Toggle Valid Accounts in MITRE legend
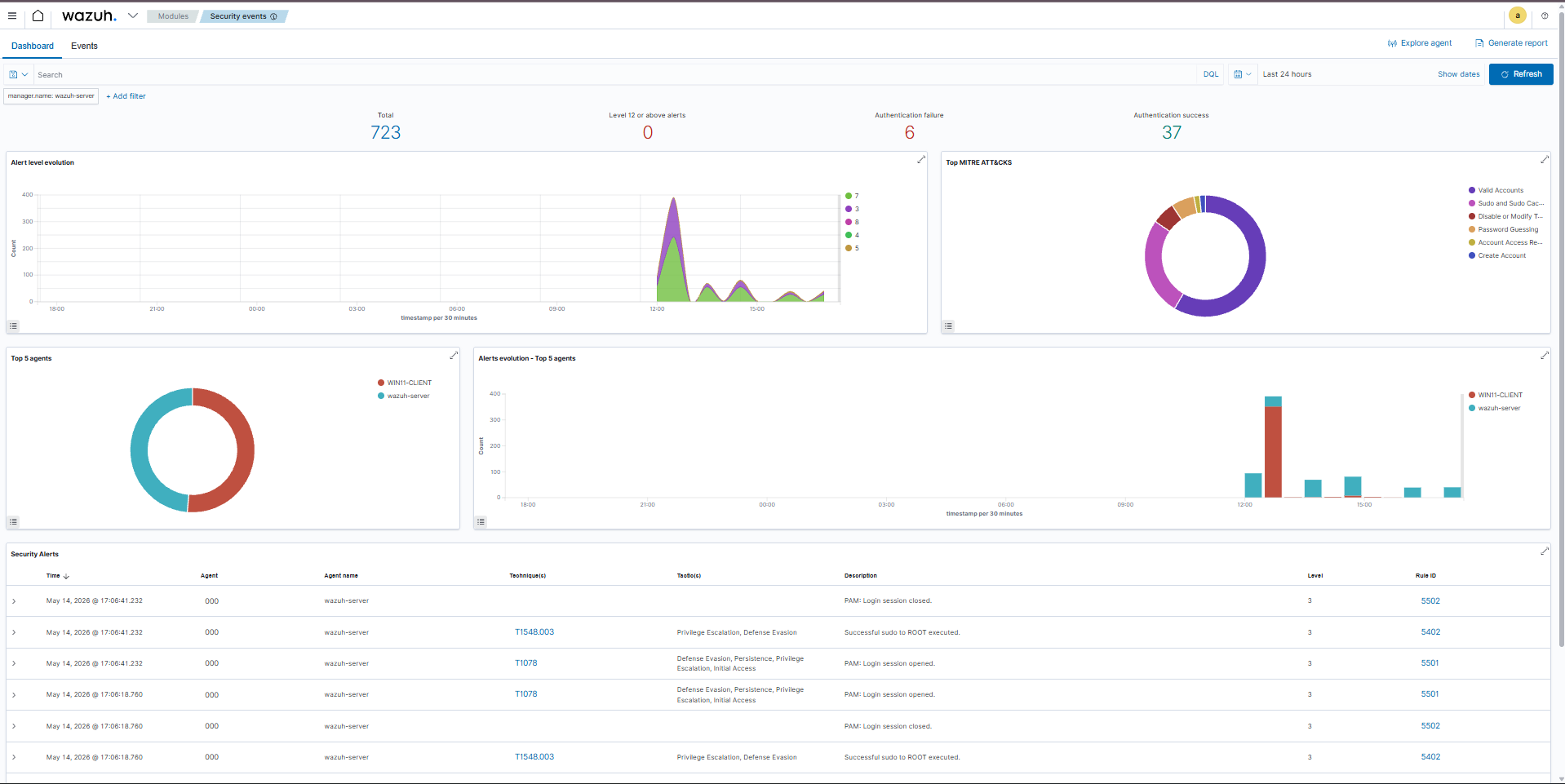The width and height of the screenshot is (1565, 784). (1496, 190)
